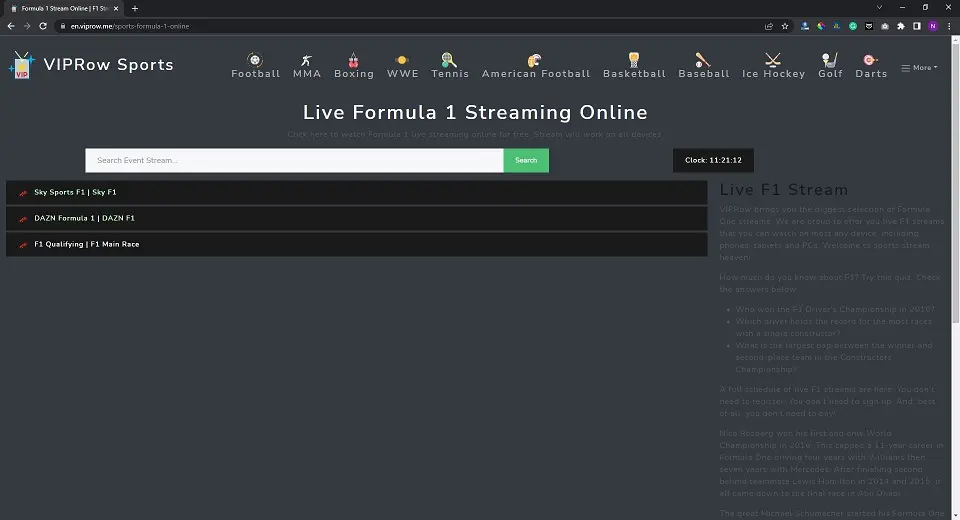960x520 pixels.
Task: Open the MMA fighter icon
Action: tap(307, 59)
